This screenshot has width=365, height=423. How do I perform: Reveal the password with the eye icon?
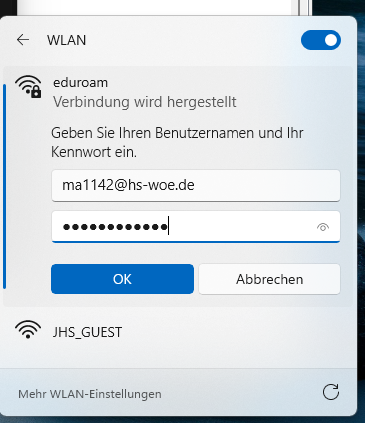click(323, 227)
